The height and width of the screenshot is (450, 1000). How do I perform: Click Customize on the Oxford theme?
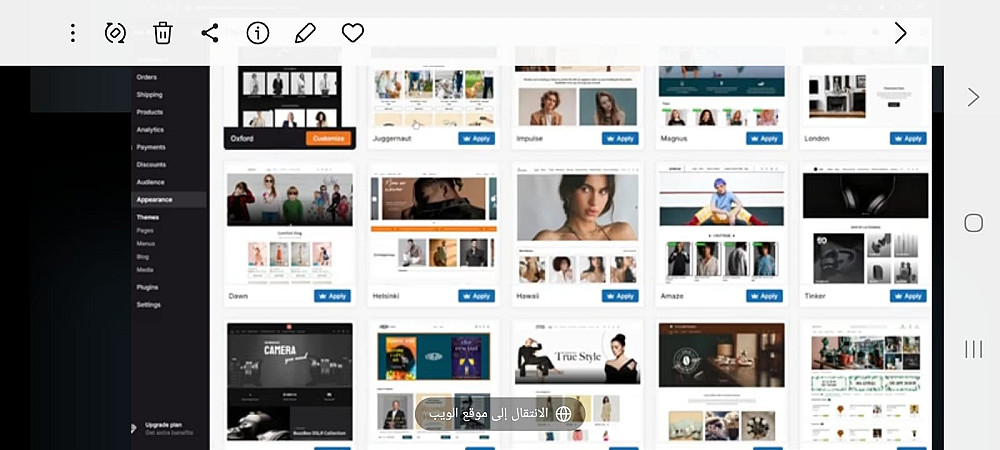[328, 138]
